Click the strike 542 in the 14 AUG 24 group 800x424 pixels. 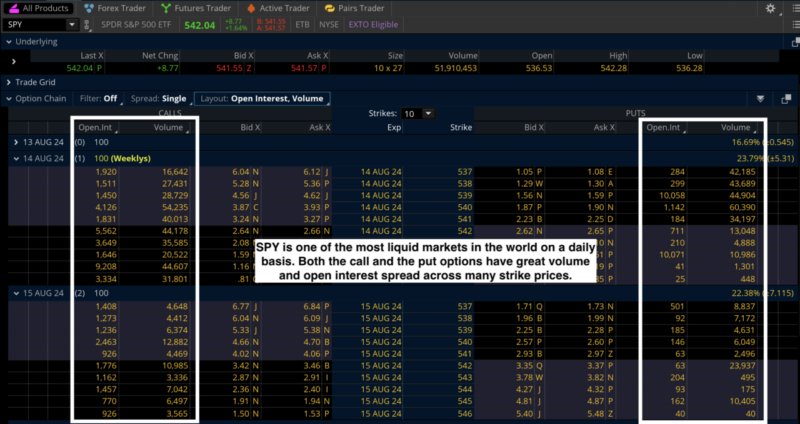pos(465,231)
